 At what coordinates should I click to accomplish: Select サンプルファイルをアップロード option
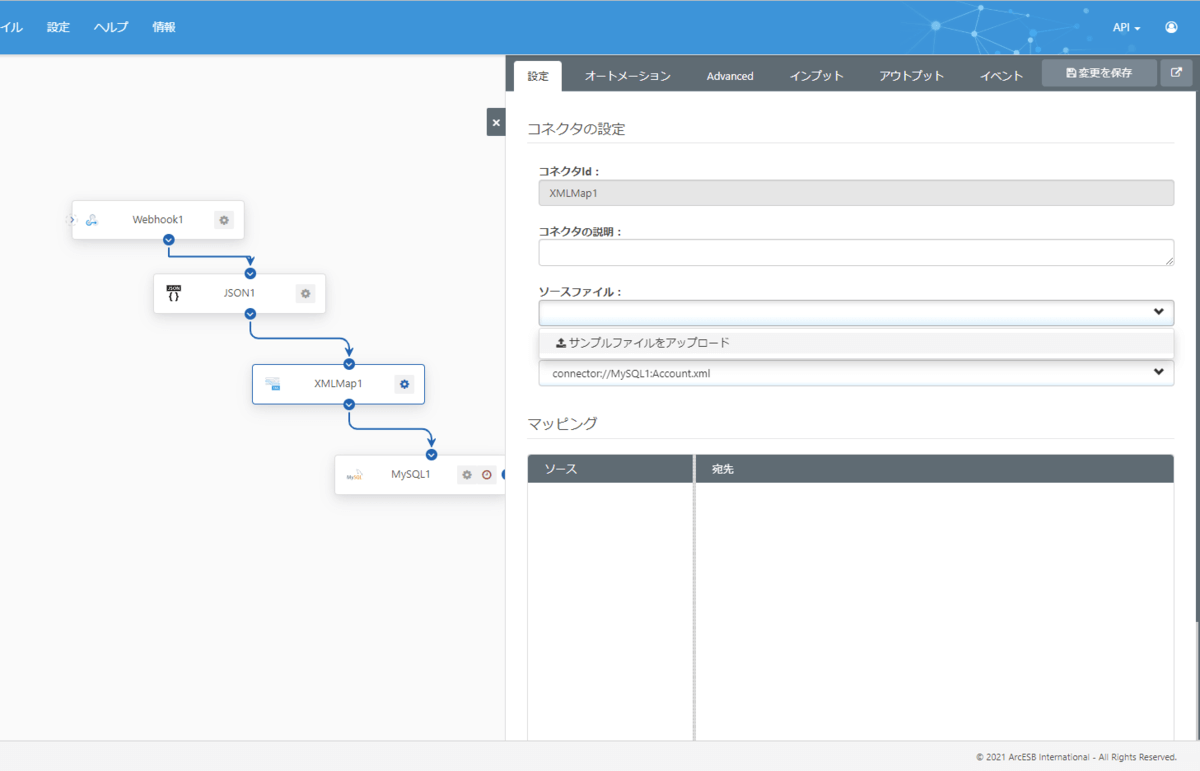[856, 343]
